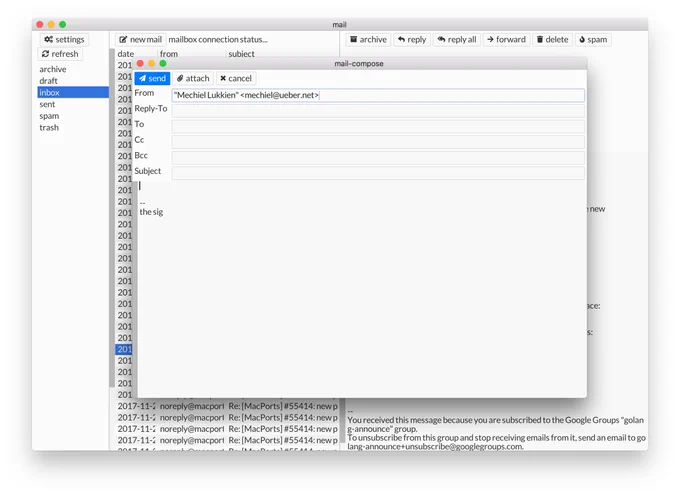Minimize the mail-compose window
This screenshot has width=680, height=496.
tap(151, 64)
